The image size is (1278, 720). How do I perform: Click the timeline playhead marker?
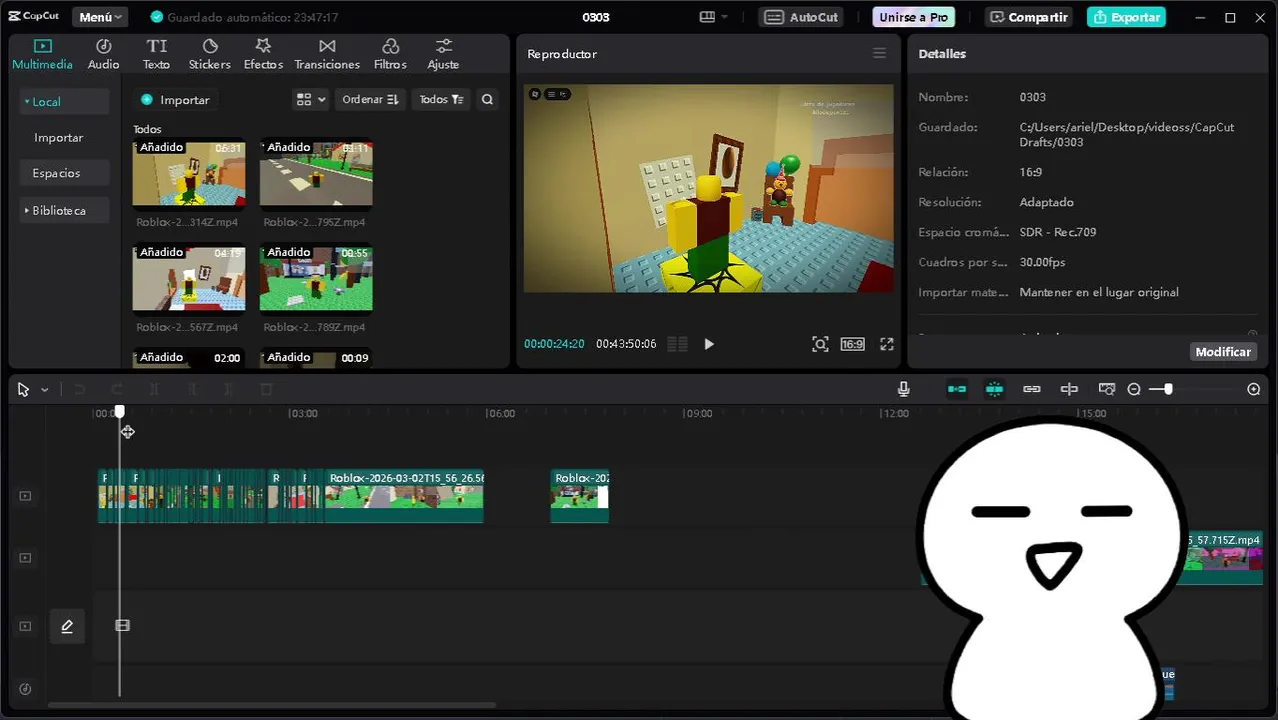(120, 412)
